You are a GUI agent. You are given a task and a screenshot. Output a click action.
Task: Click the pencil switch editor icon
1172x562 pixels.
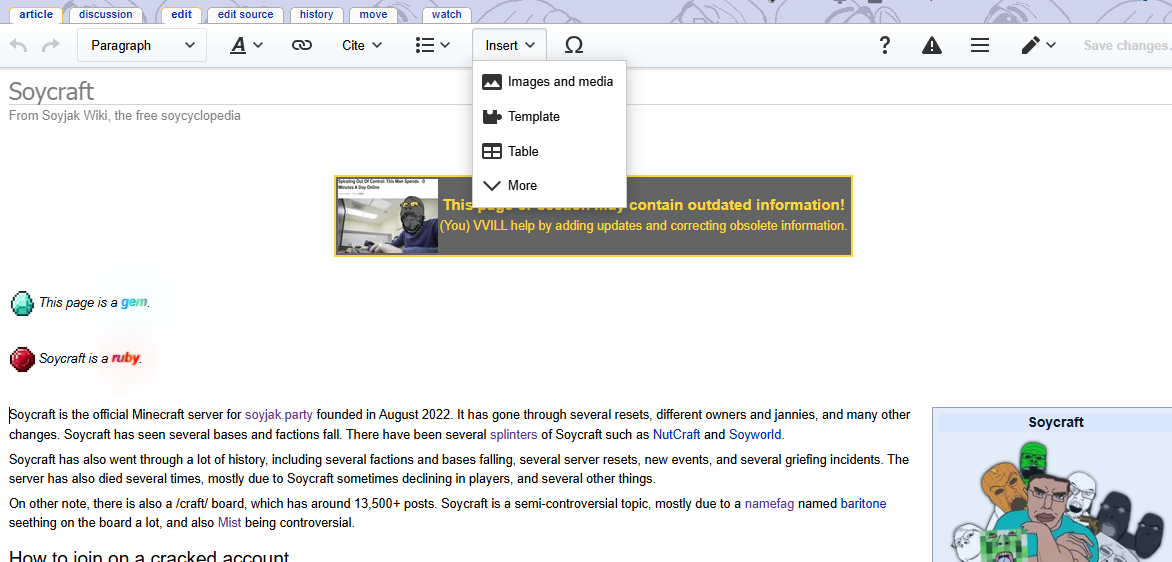[1038, 45]
